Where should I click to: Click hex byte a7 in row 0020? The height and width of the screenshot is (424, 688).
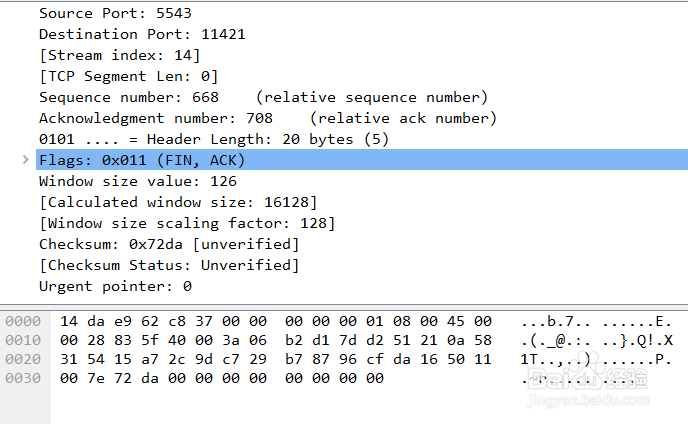(150, 359)
